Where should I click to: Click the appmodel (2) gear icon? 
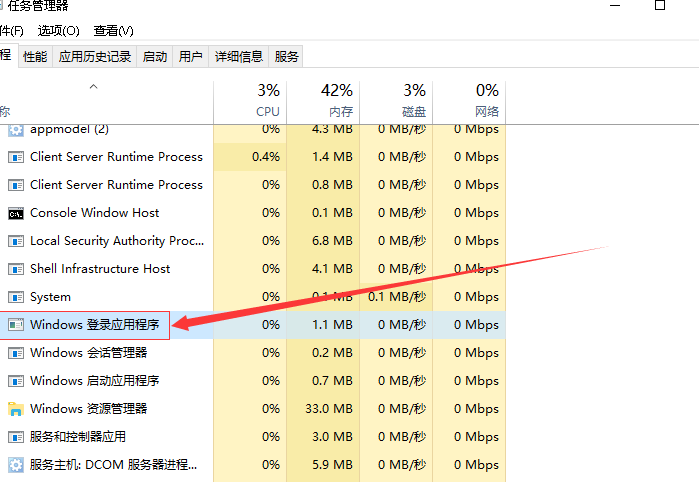[16, 130]
